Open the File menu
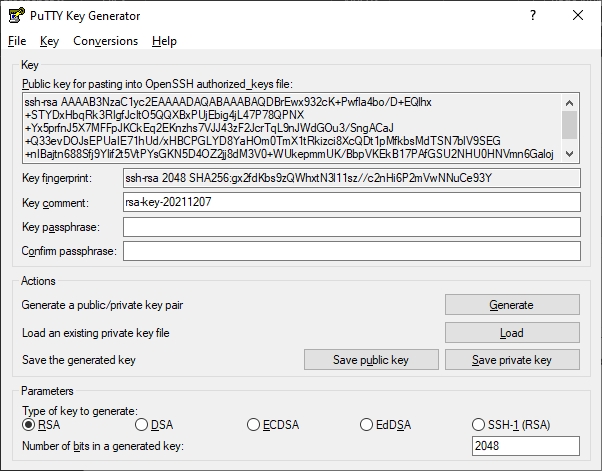 pos(16,41)
